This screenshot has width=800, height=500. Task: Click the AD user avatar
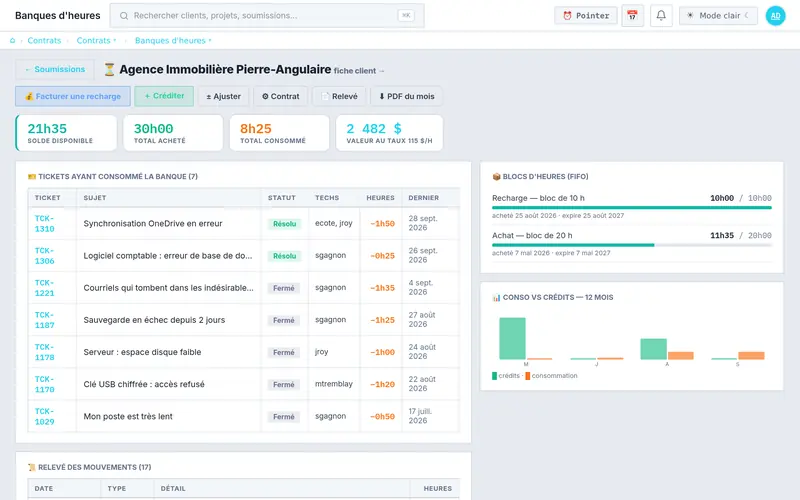pyautogui.click(x=775, y=16)
